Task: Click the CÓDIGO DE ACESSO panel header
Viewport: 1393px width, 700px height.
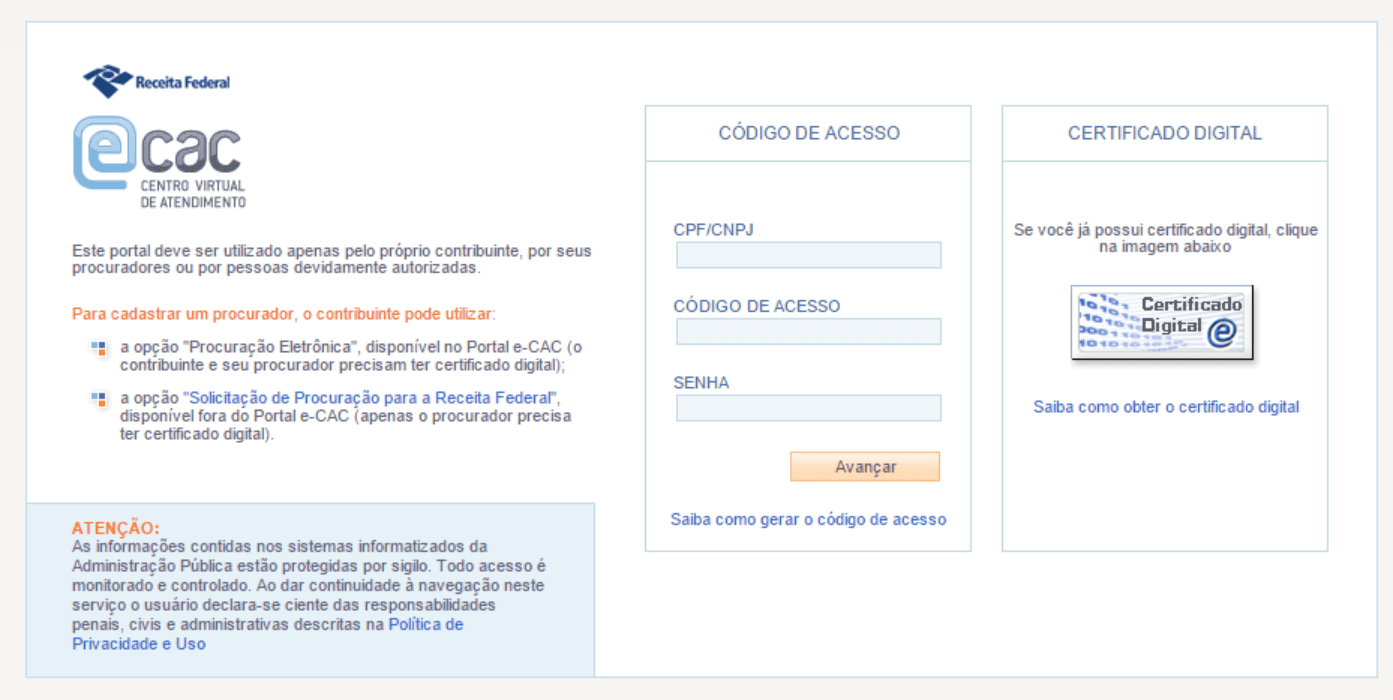Action: click(809, 133)
